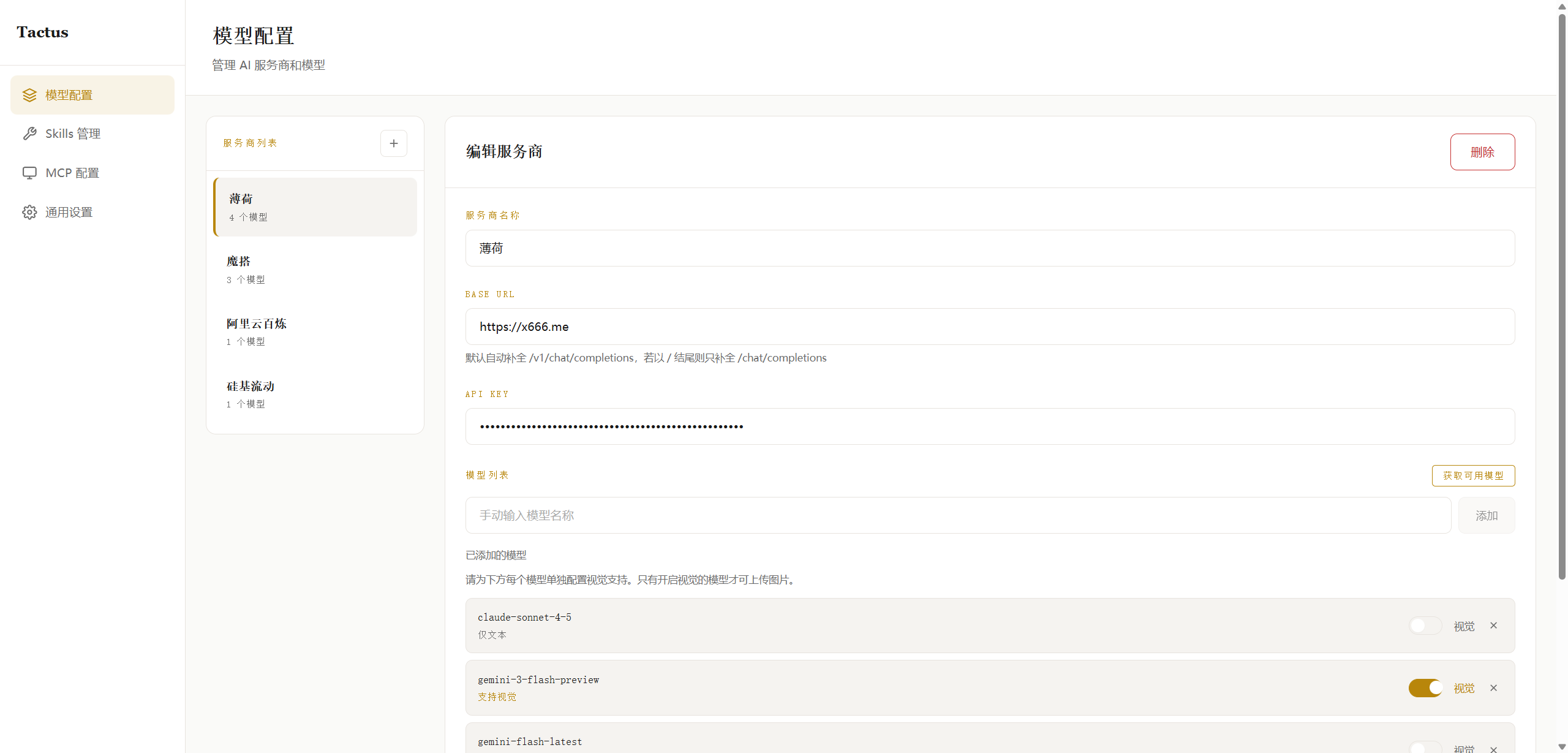Remove gemini-flash-latest using its X icon
1568x753 pixels.
pyautogui.click(x=1493, y=749)
